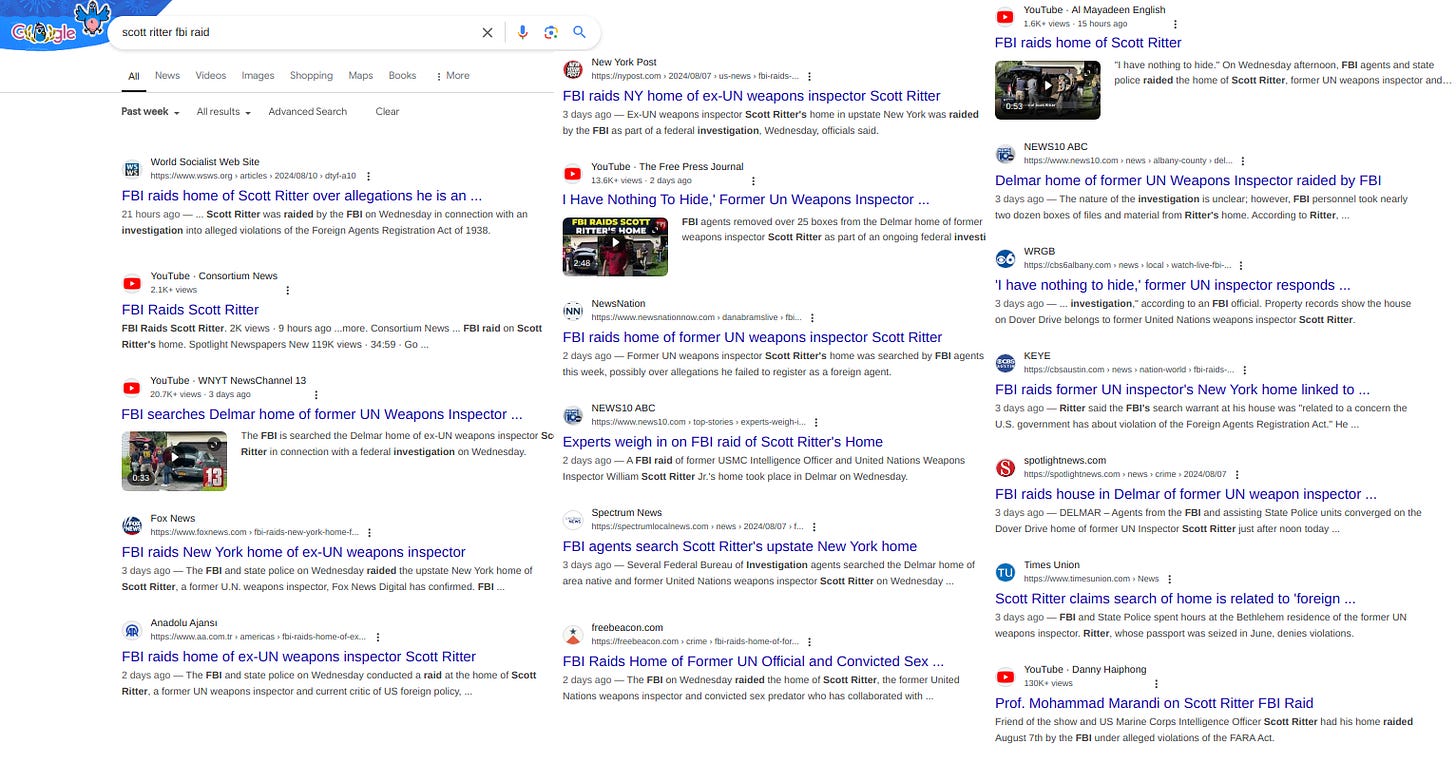Click the YouTube icon beside Al Mayadeen English
This screenshot has height=761, width=1456.
tap(1005, 17)
